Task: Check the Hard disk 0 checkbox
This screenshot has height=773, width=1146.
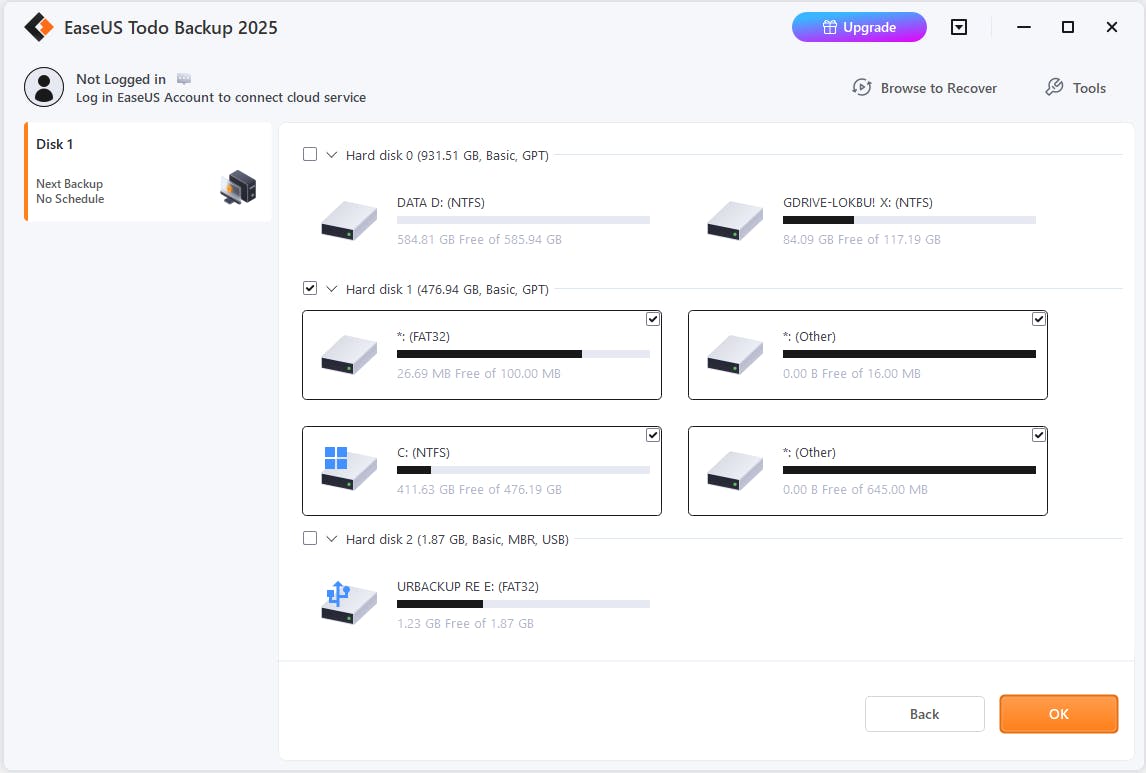Action: coord(310,154)
